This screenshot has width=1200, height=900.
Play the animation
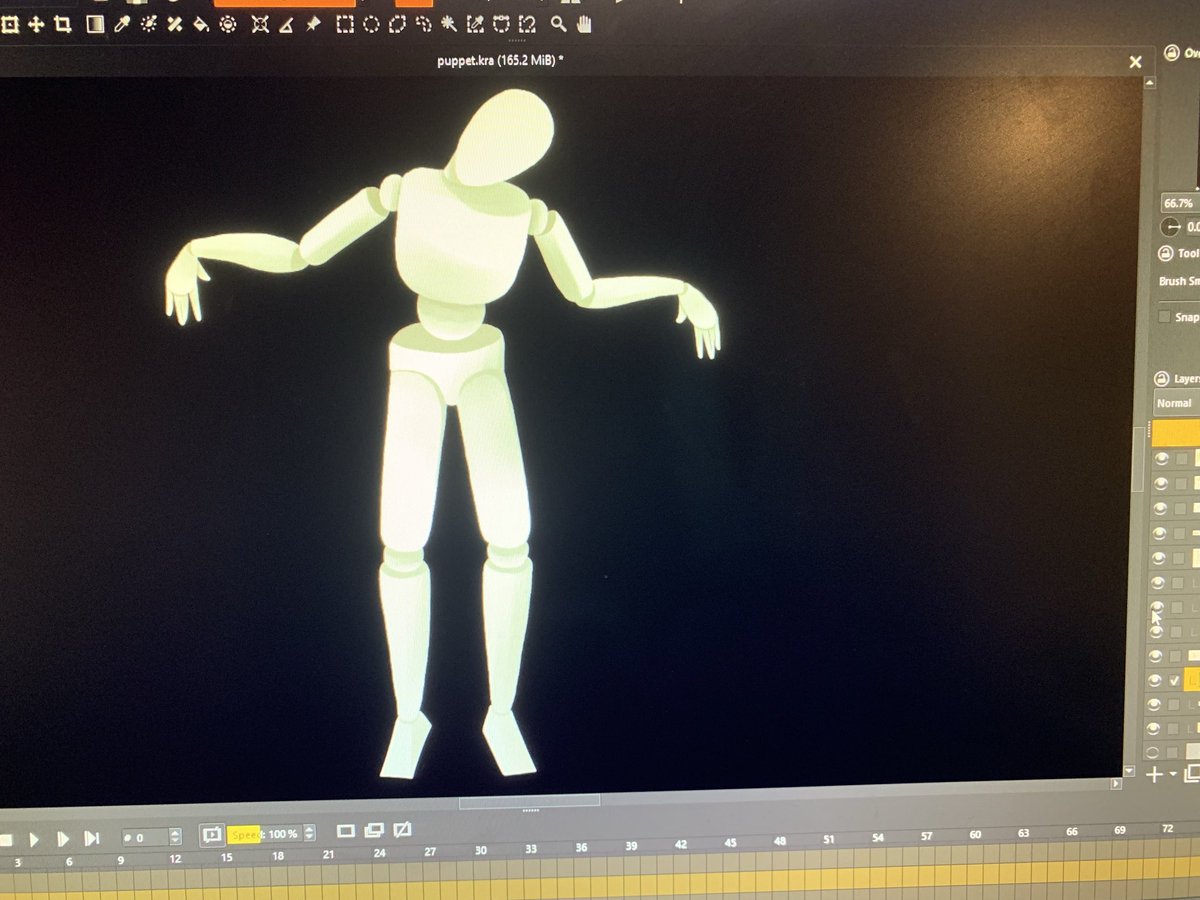click(x=34, y=840)
